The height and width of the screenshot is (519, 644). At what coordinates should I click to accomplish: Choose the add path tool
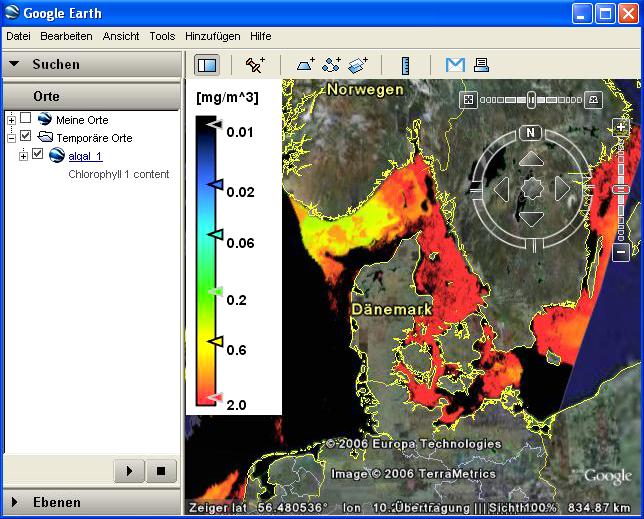pyautogui.click(x=332, y=65)
